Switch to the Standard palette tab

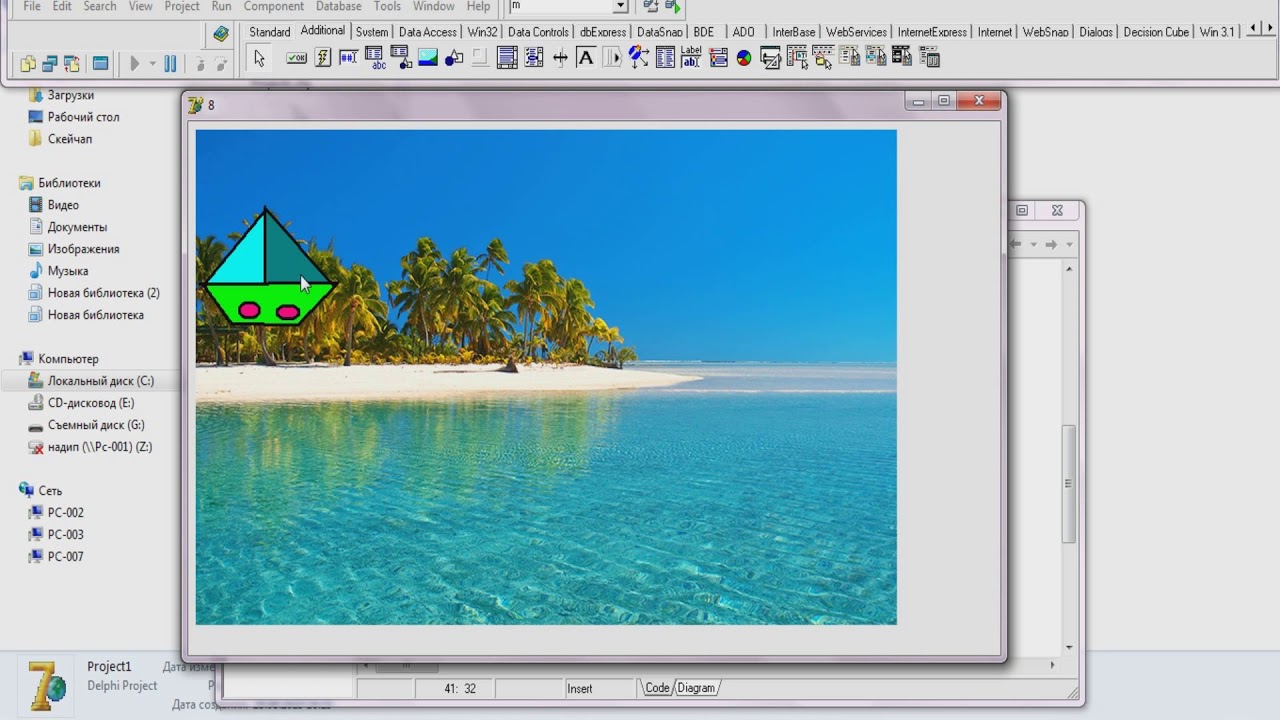tap(270, 32)
